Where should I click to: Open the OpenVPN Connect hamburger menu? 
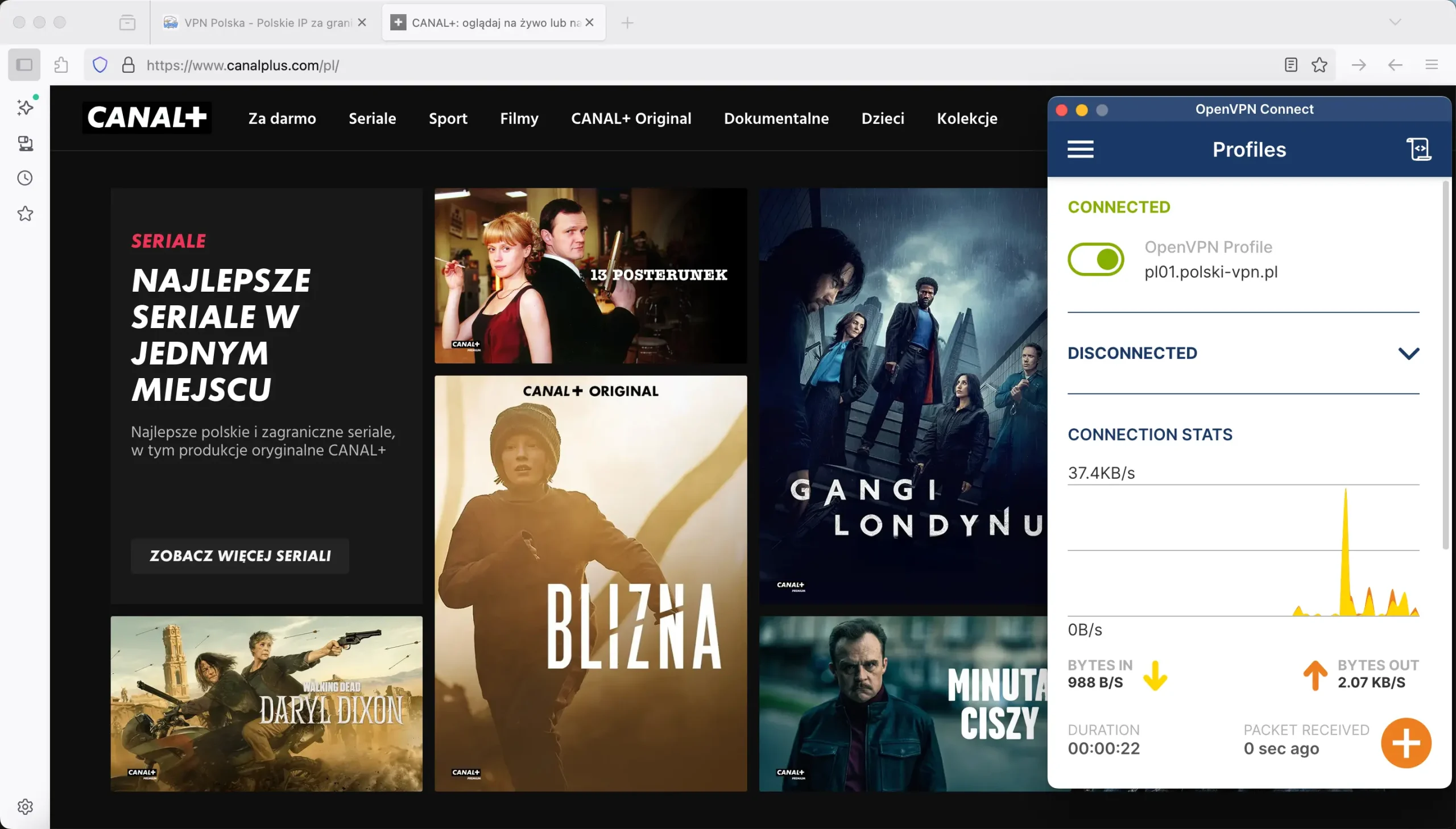(1079, 148)
